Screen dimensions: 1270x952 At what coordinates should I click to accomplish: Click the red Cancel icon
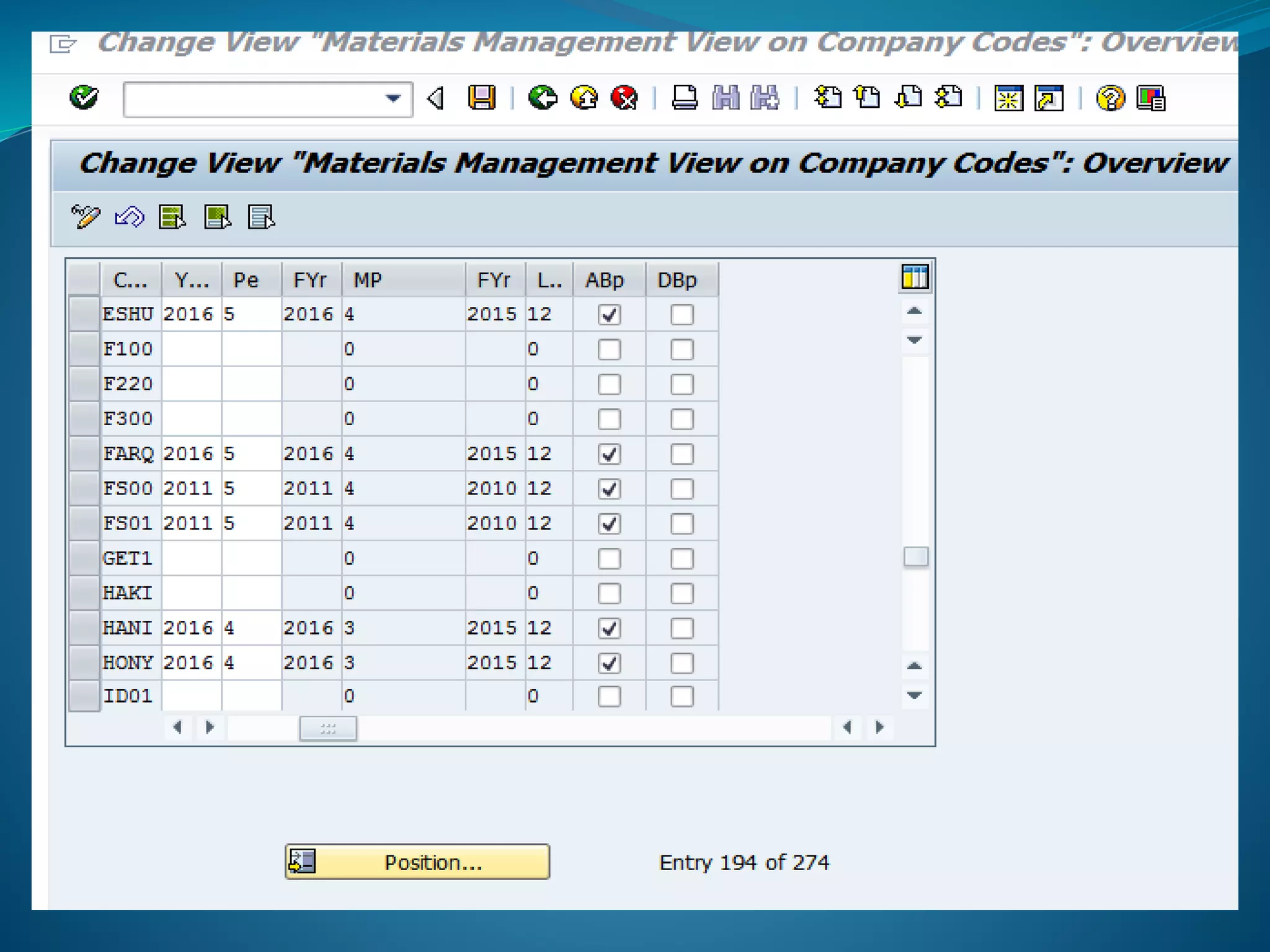point(624,98)
